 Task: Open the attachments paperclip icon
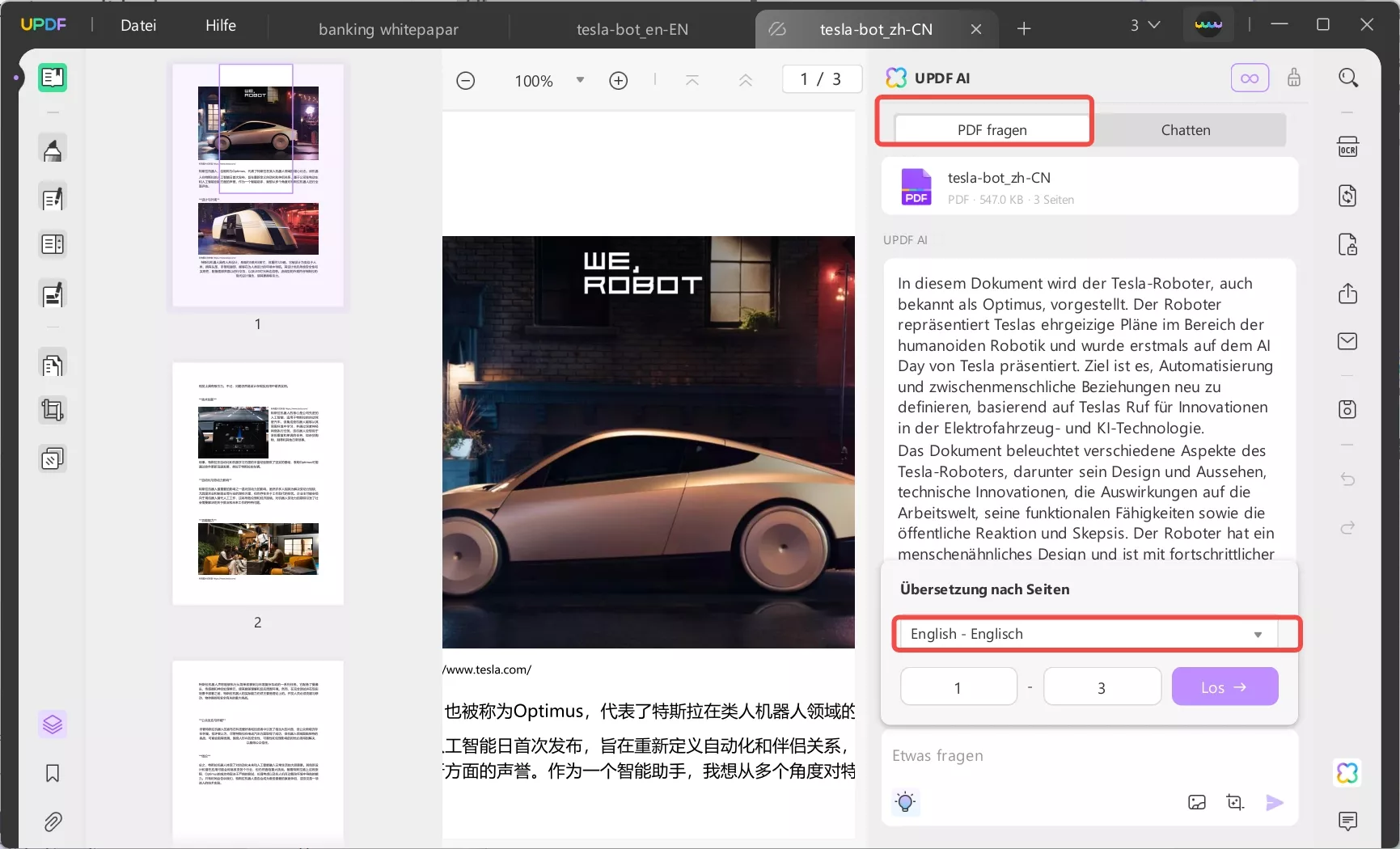(x=53, y=822)
